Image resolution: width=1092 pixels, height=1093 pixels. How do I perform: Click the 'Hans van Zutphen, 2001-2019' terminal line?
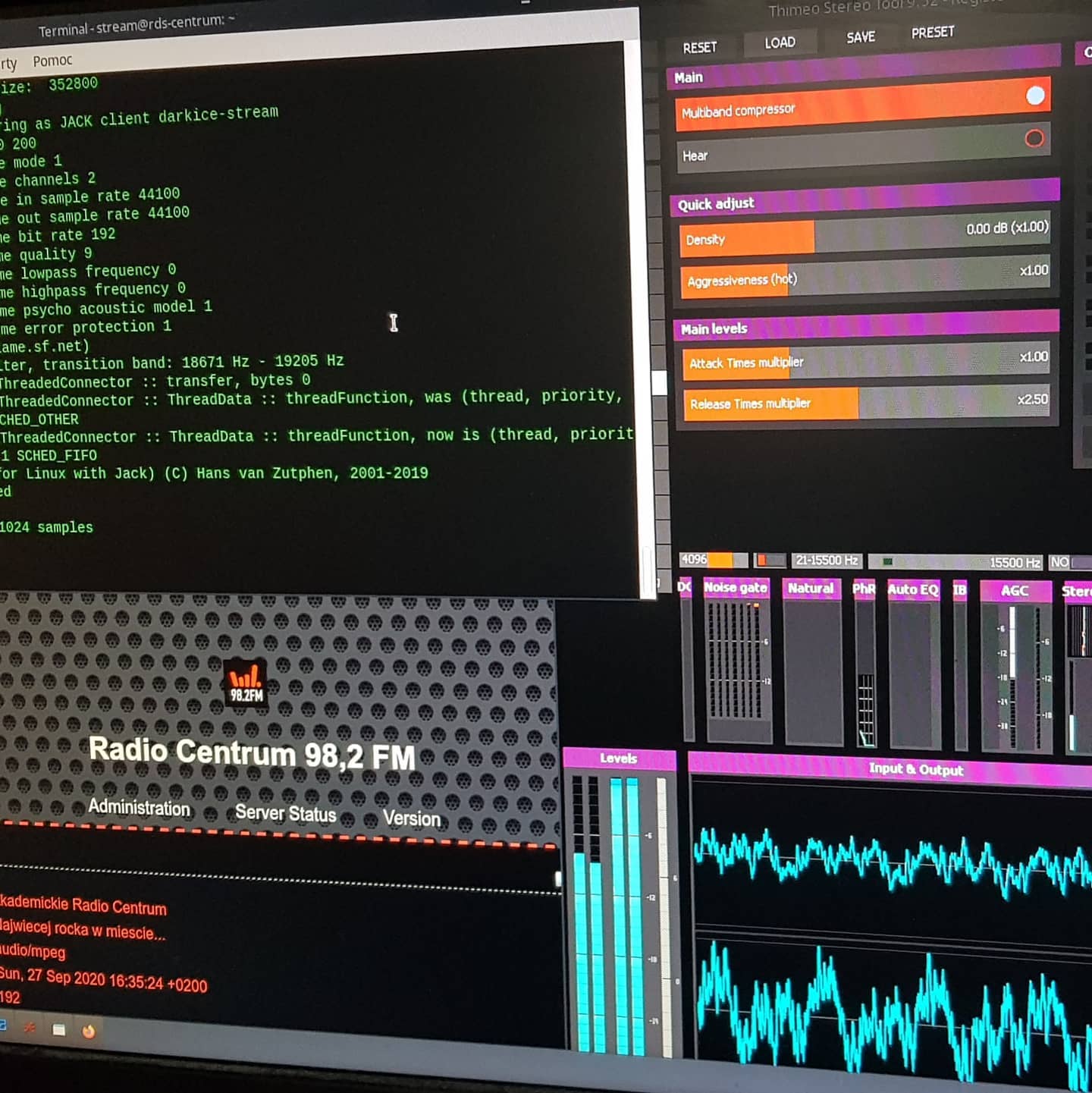[x=214, y=473]
